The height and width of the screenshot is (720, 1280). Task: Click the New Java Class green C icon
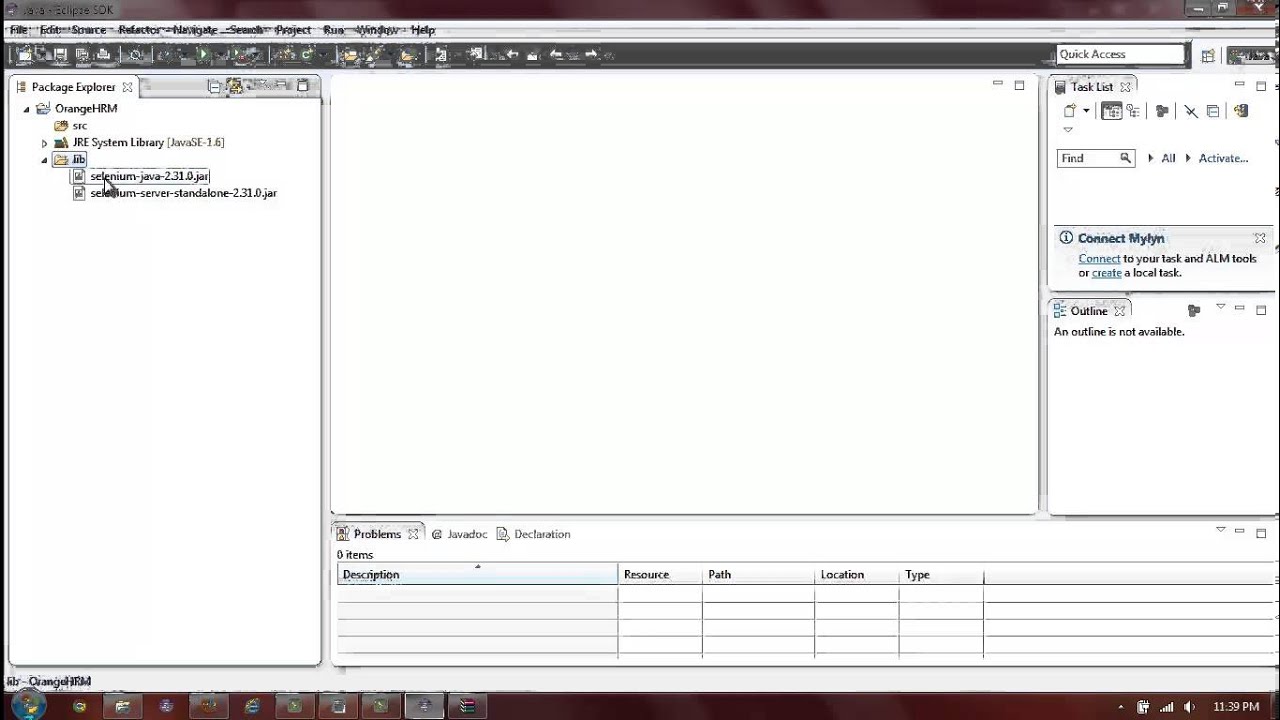pos(307,55)
